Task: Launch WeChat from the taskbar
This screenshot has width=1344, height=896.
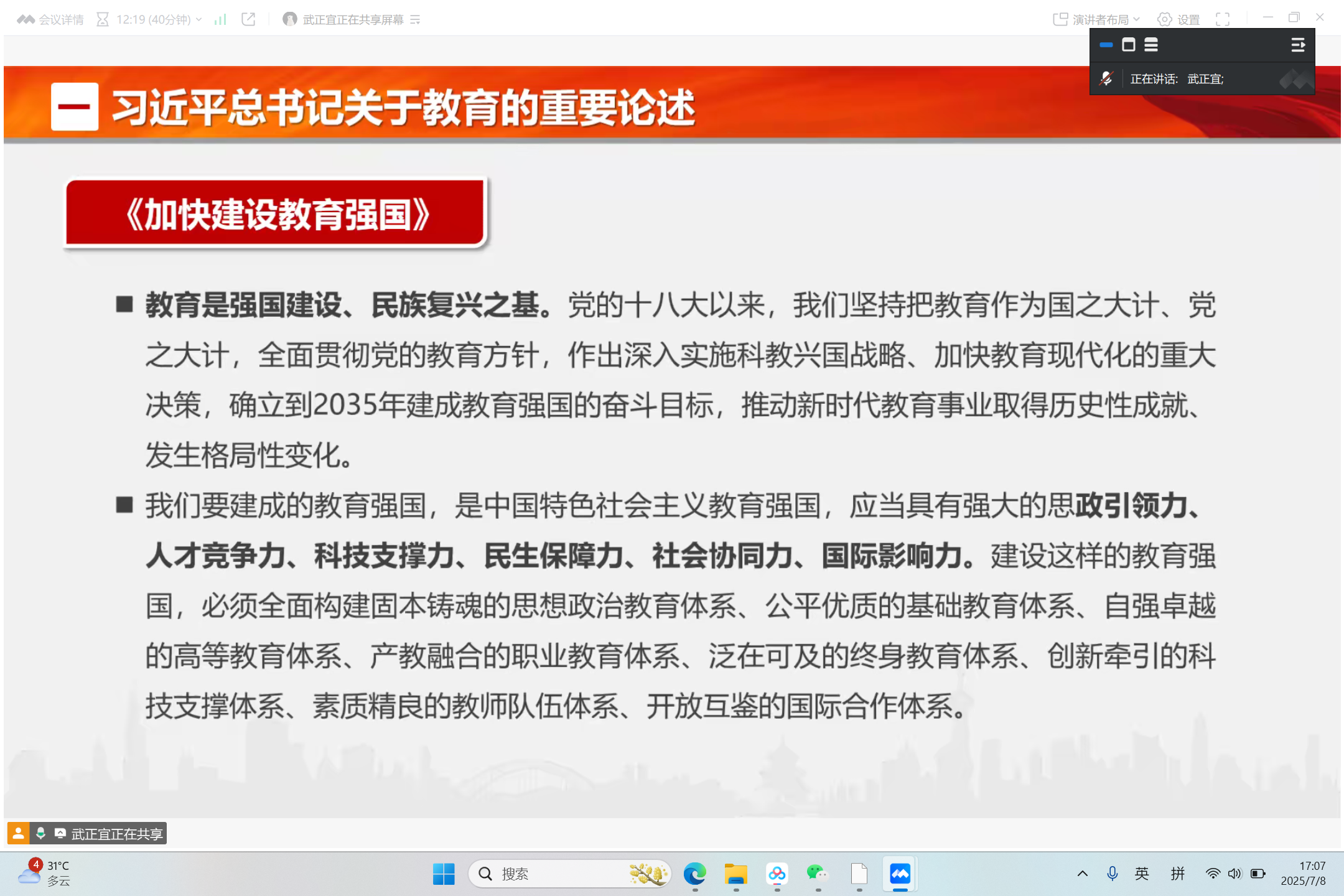Action: [x=818, y=874]
